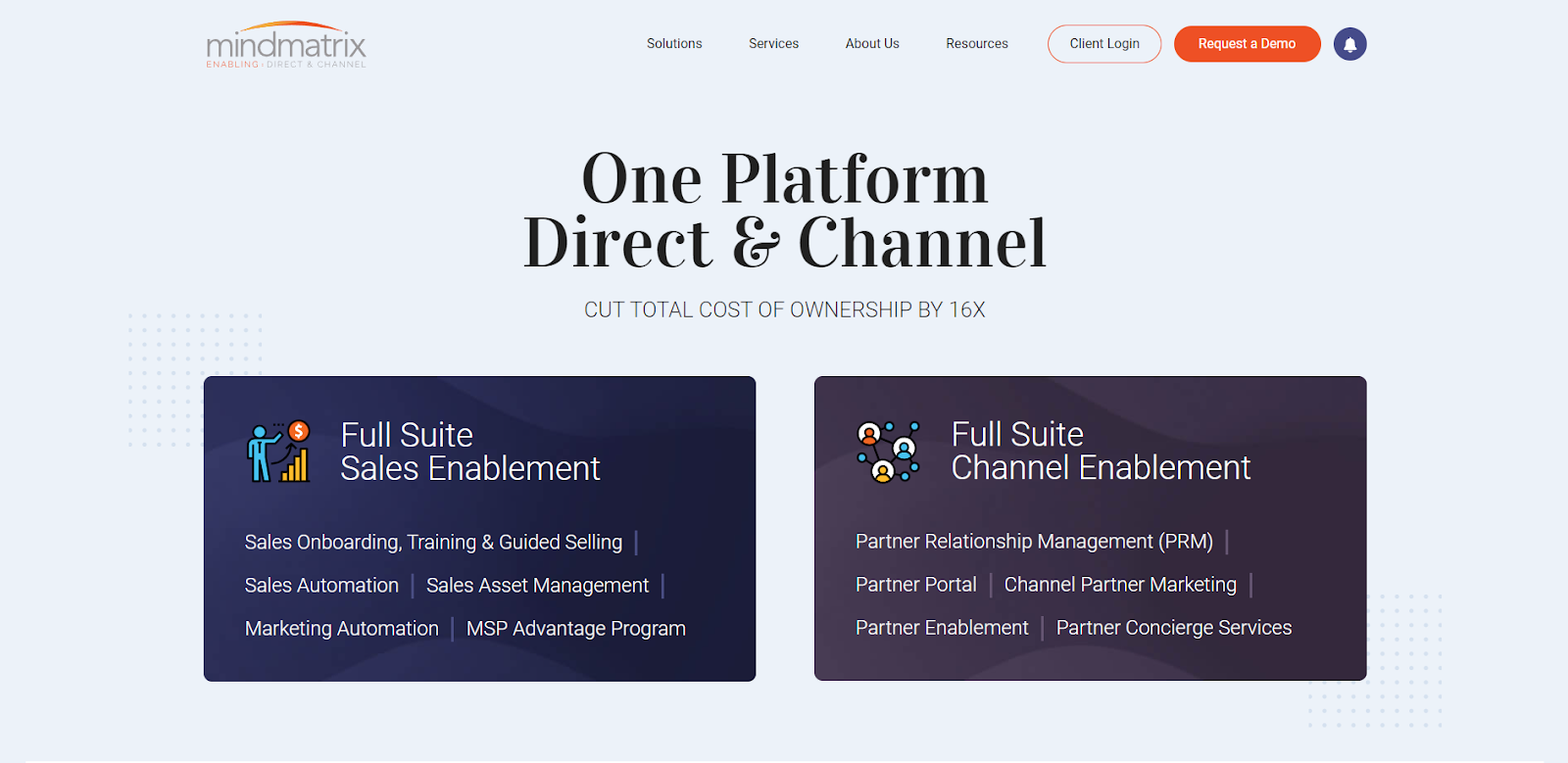Click the Request a Demo button
The width and height of the screenshot is (1568, 763).
[1247, 44]
